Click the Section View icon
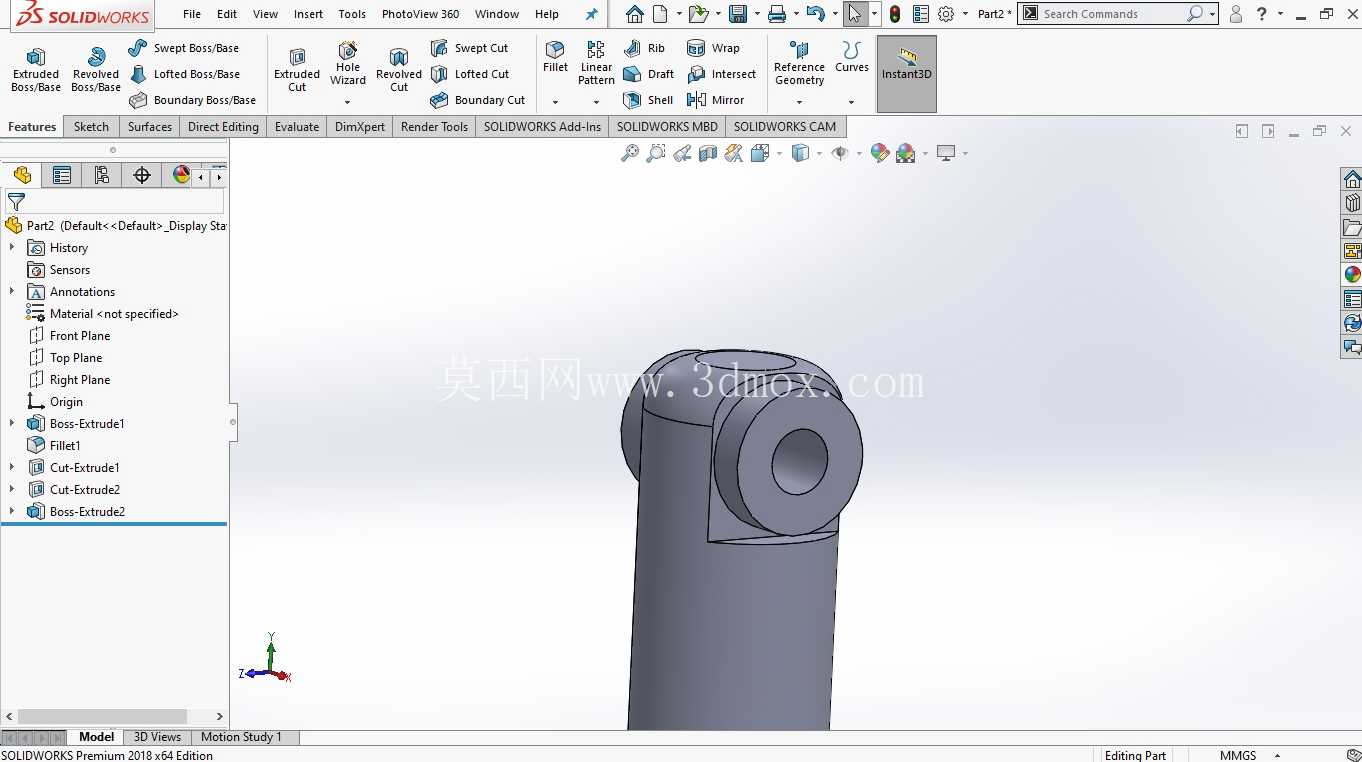Viewport: 1362px width, 762px height. click(x=708, y=153)
